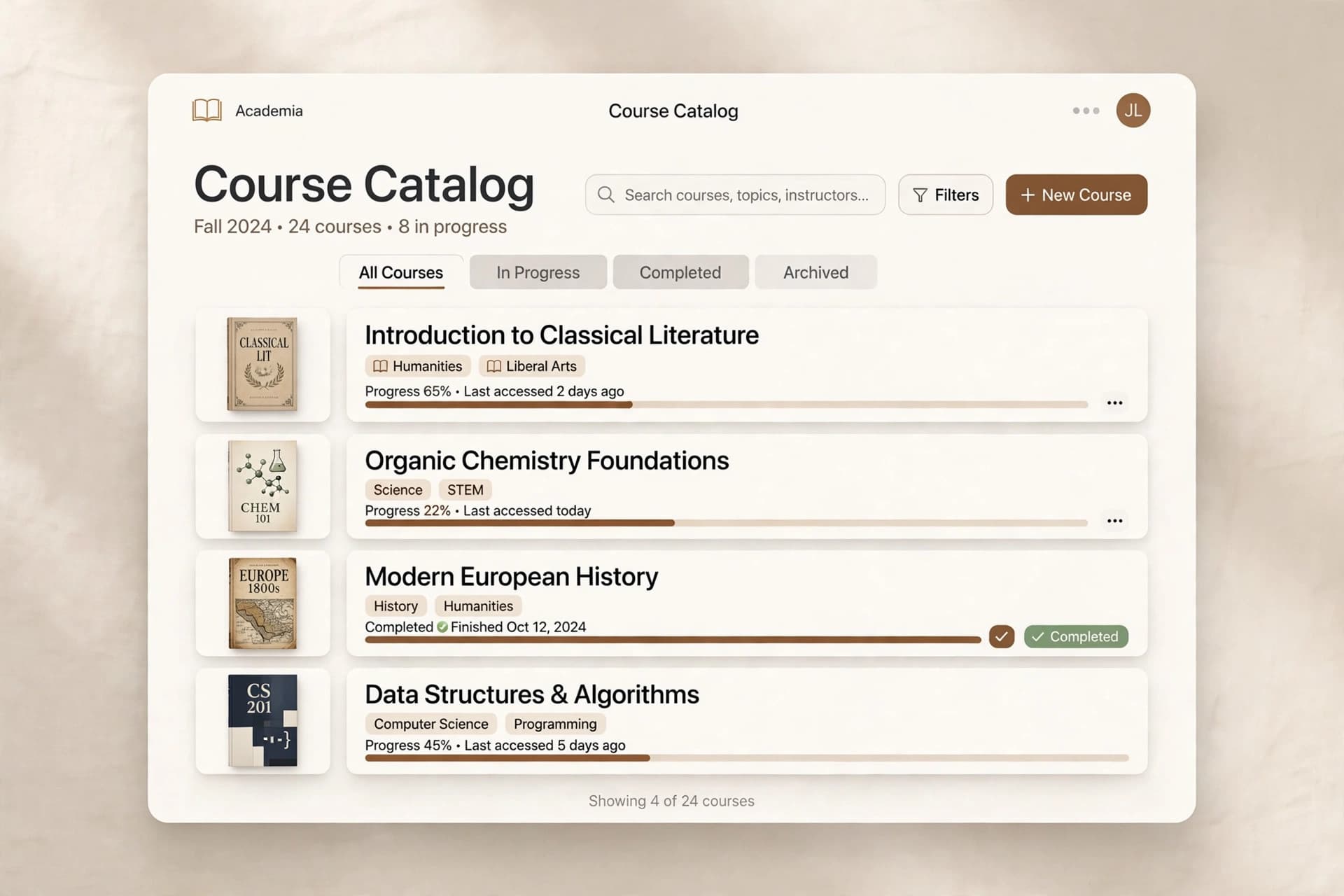Open Data Structures & Algorithms course title

(532, 694)
